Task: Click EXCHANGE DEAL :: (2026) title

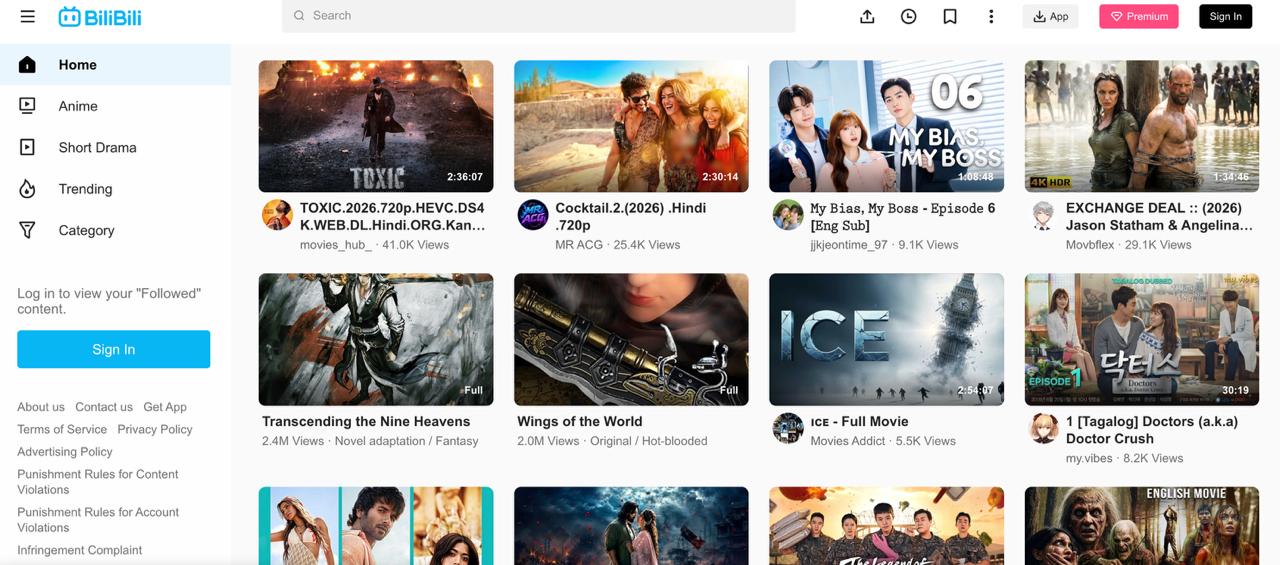Action: (x=1159, y=217)
